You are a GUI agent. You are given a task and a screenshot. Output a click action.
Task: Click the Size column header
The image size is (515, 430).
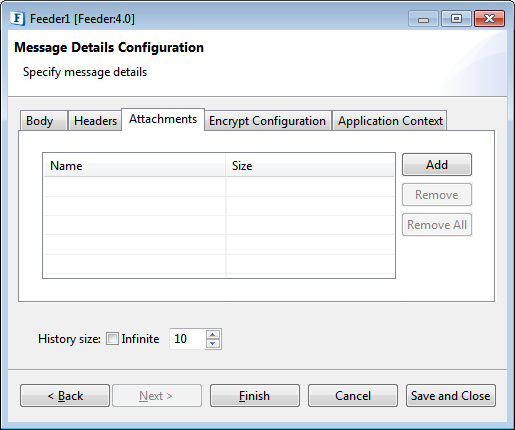310,166
